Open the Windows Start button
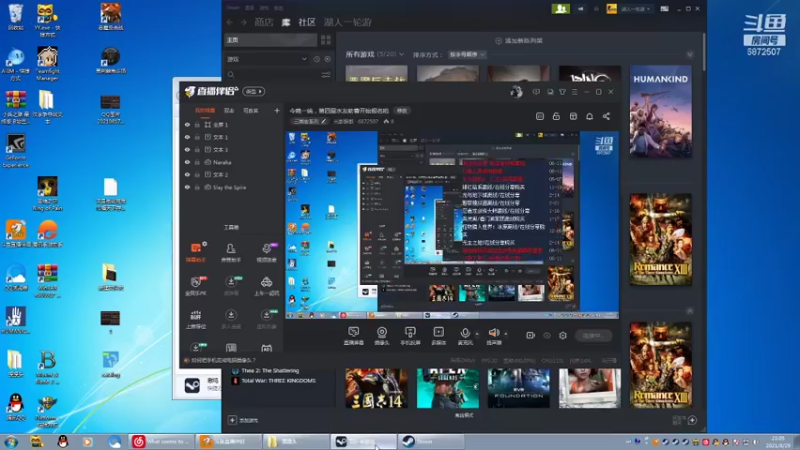800x450 pixels. pos(11,441)
